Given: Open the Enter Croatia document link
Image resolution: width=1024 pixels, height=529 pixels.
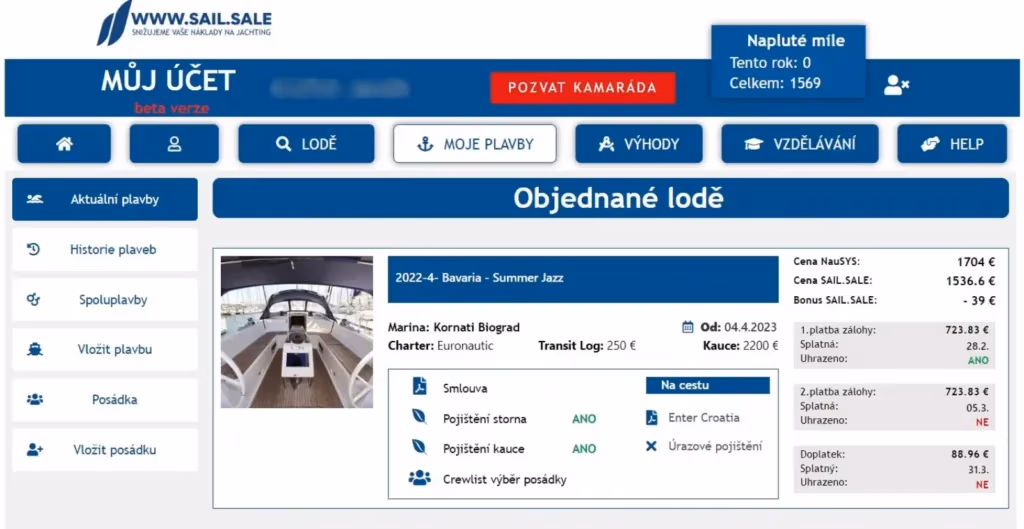Looking at the screenshot, I should pos(704,418).
